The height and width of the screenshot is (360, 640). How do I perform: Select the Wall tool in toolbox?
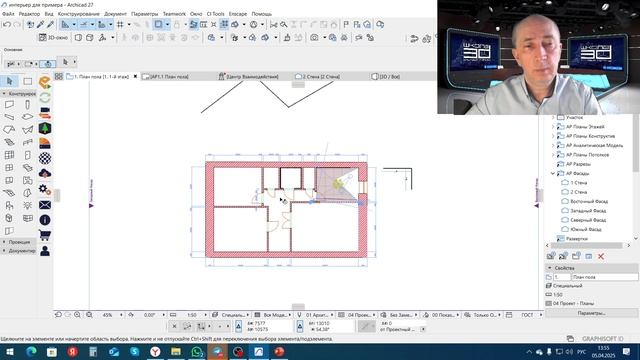click(x=9, y=105)
